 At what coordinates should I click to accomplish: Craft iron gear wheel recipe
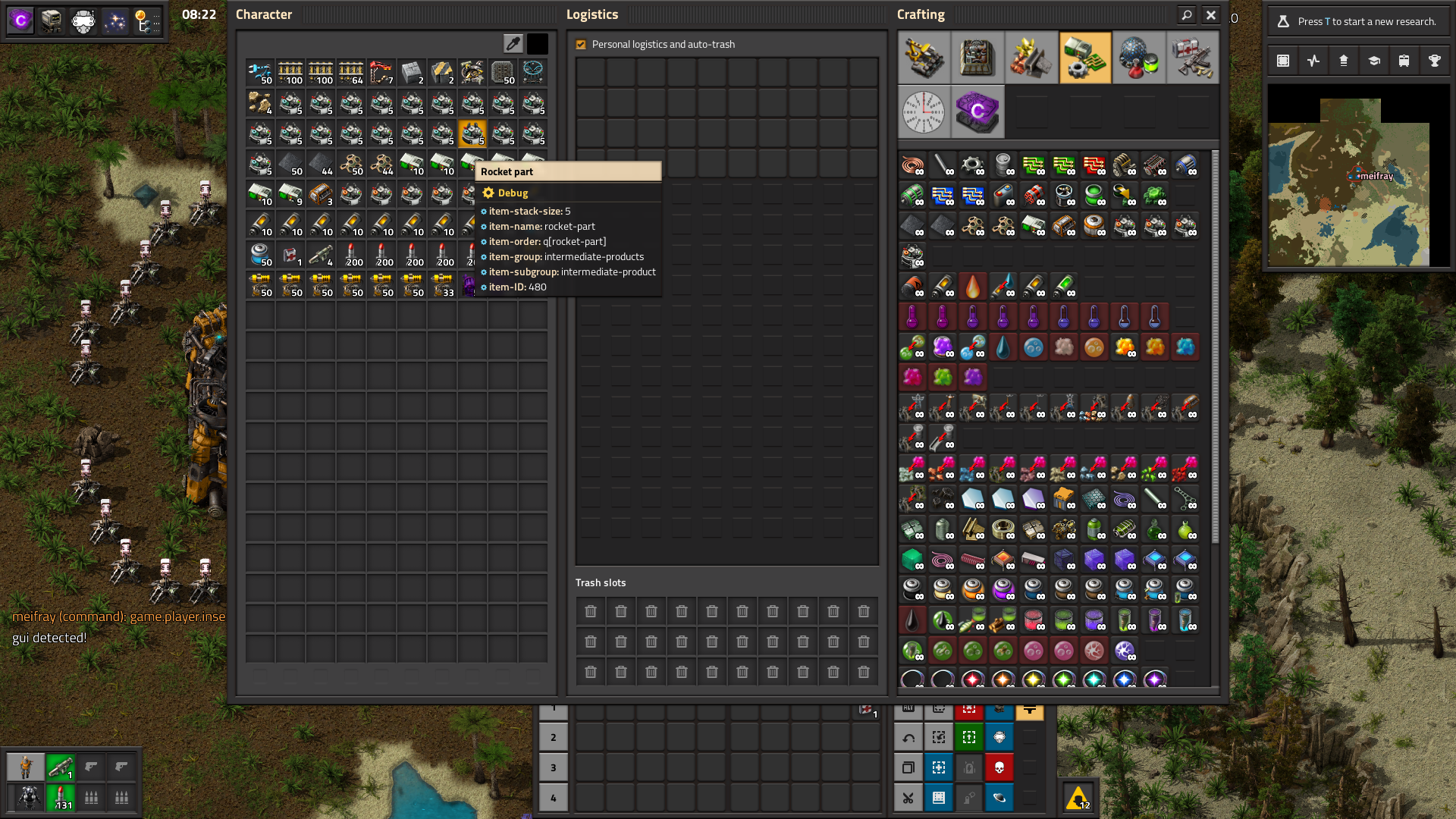click(973, 165)
